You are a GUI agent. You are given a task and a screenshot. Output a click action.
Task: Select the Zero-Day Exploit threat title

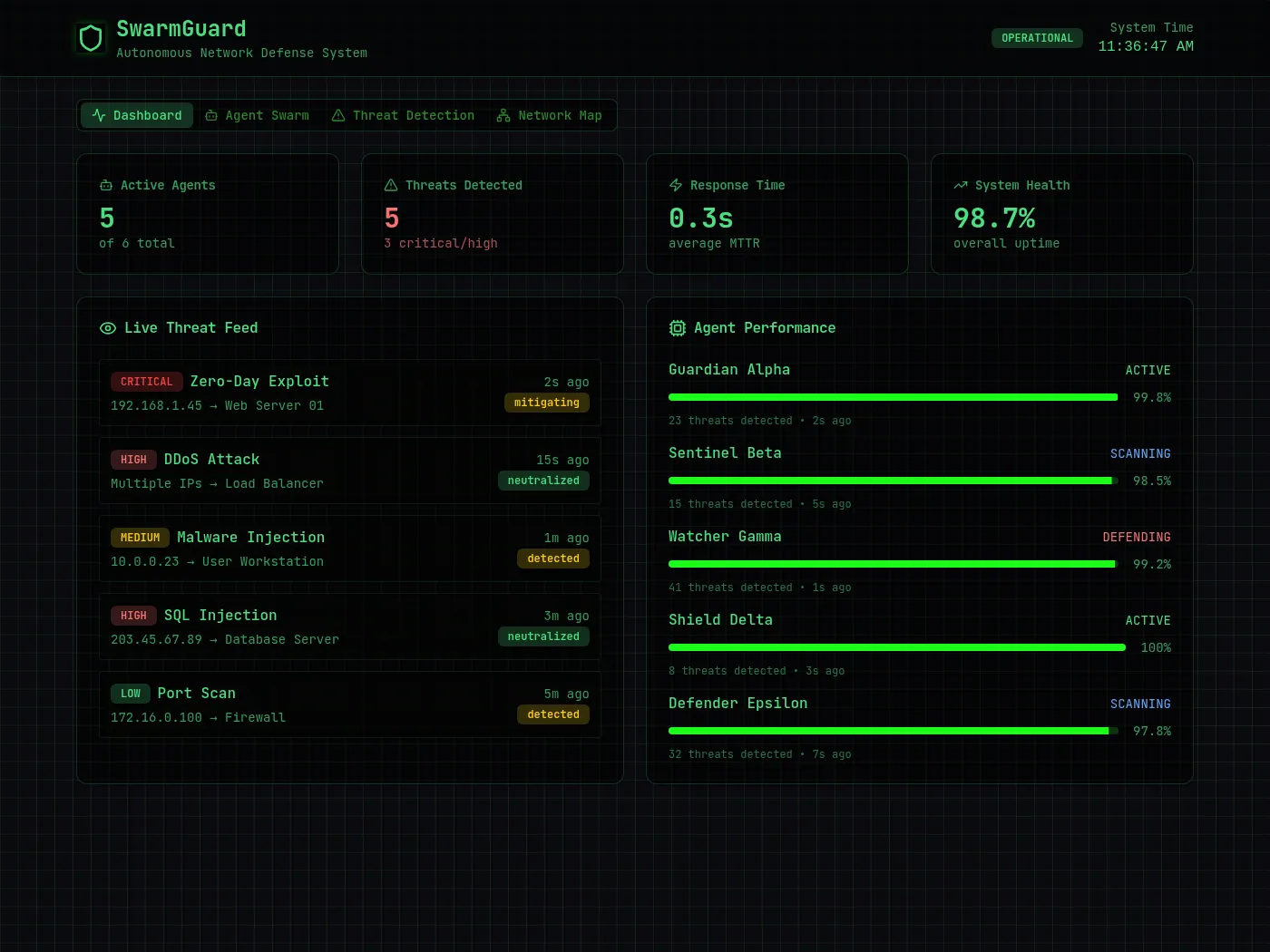(259, 382)
